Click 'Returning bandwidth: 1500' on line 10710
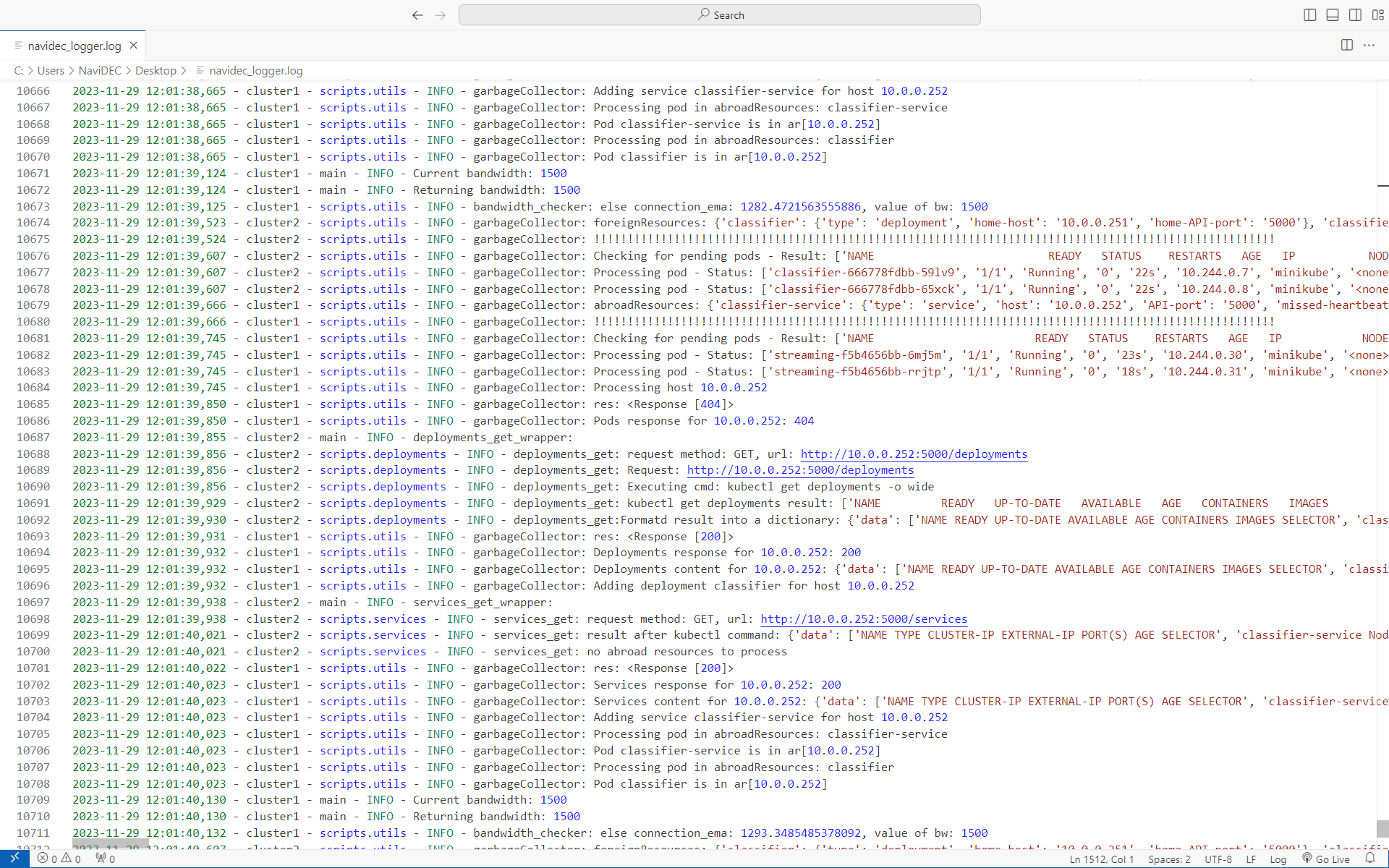The image size is (1389, 868). tap(496, 817)
